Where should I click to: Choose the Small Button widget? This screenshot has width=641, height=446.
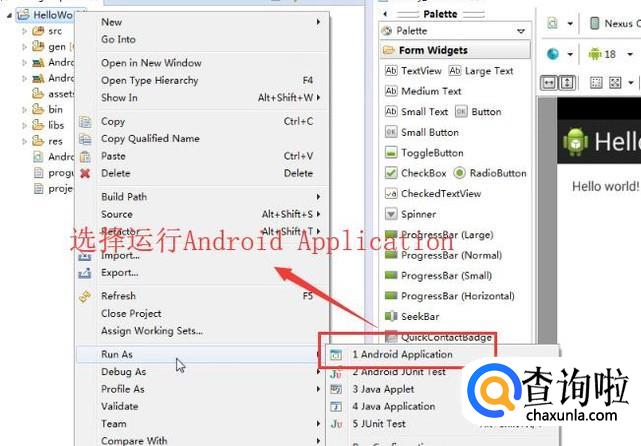click(x=422, y=132)
